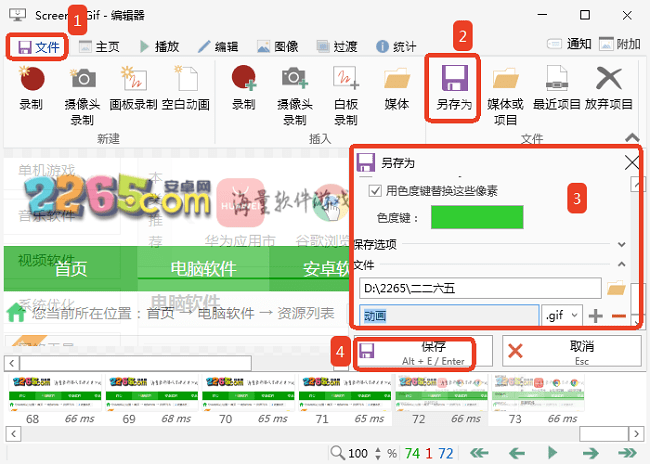The width and height of the screenshot is (650, 464).
Task: Click the 附加 button
Action: coord(620,44)
